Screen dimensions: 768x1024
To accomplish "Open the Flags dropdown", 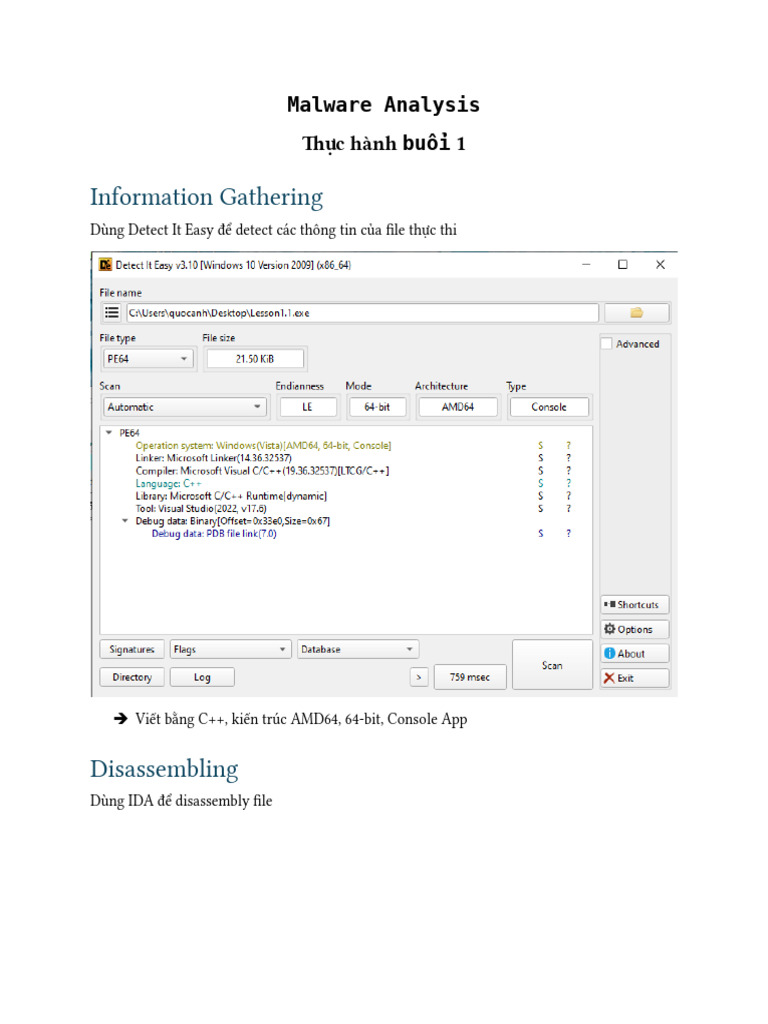I will pos(230,649).
